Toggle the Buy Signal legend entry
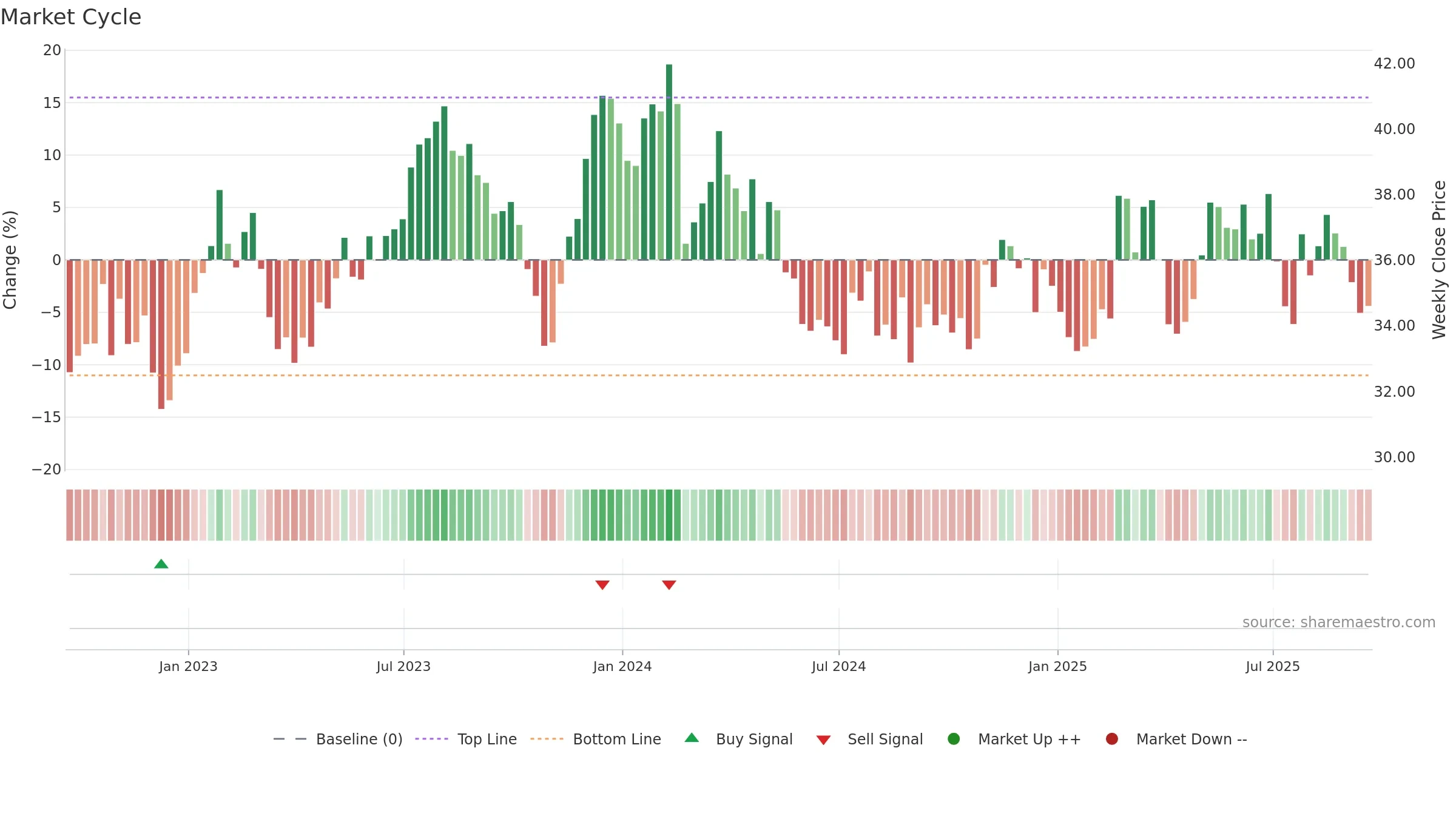Viewport: 1456px width, 819px height. point(738,739)
